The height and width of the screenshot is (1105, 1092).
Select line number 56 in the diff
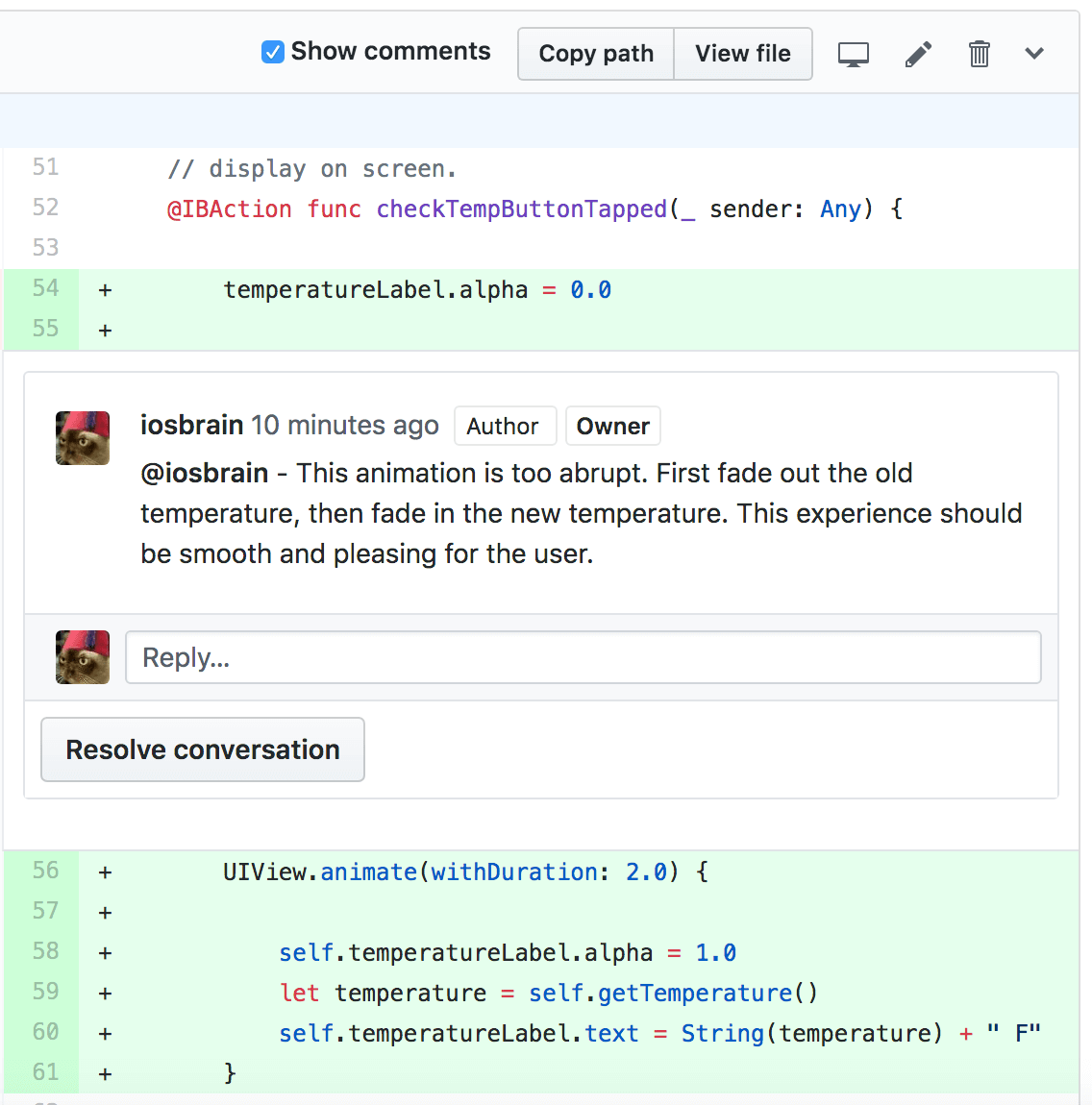(45, 871)
